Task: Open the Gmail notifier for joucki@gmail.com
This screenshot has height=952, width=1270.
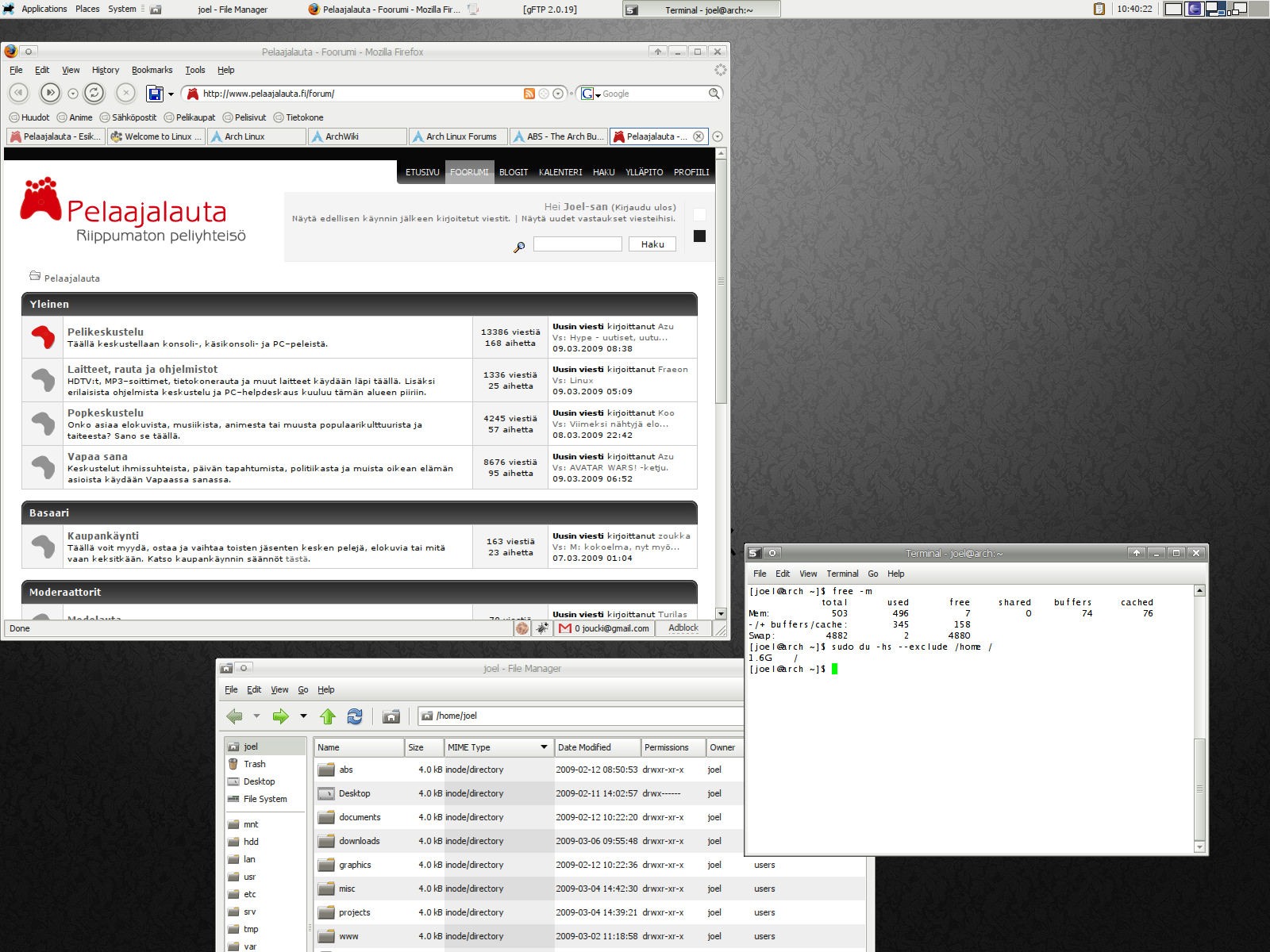Action: click(x=604, y=628)
